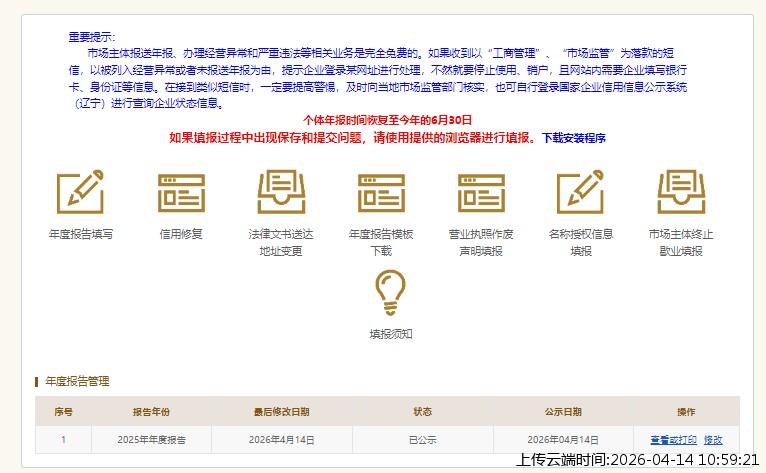
Task: Click the 填报须知 text label
Action: (x=390, y=334)
